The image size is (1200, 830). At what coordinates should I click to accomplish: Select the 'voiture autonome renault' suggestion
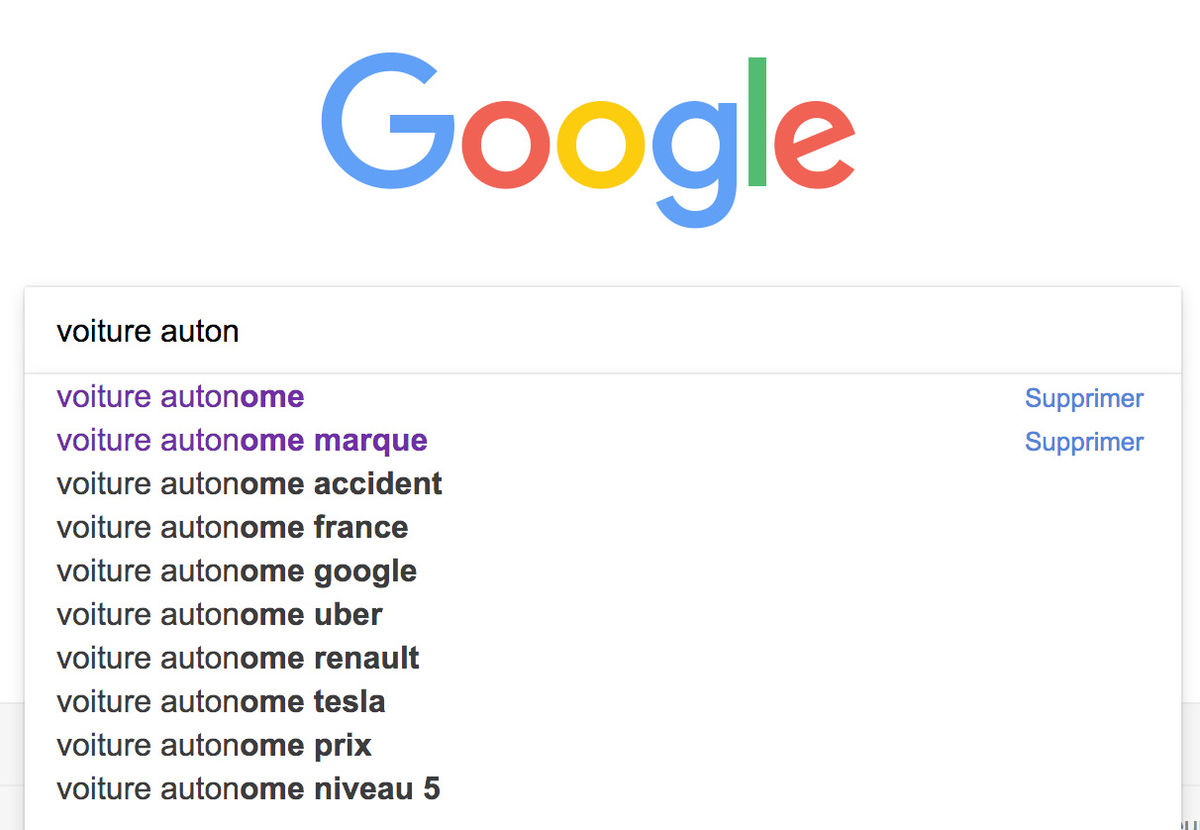[238, 659]
